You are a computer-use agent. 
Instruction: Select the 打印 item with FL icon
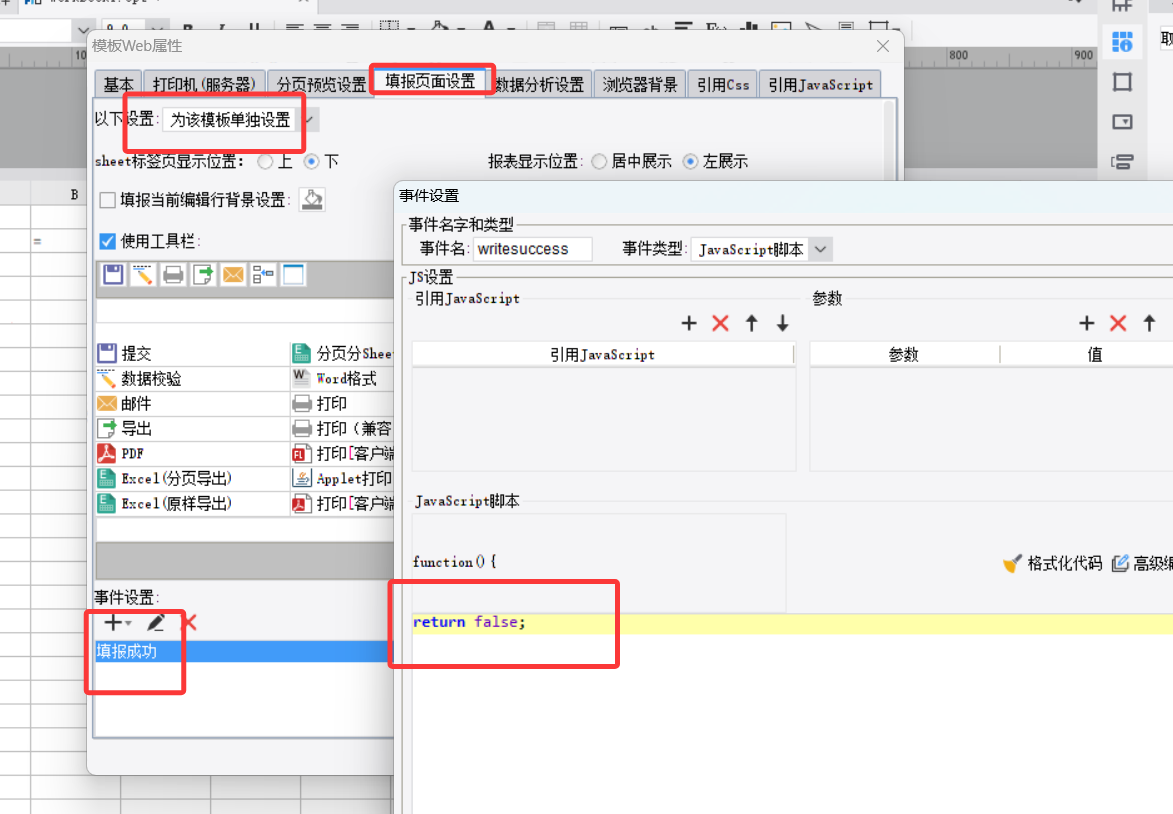343,453
